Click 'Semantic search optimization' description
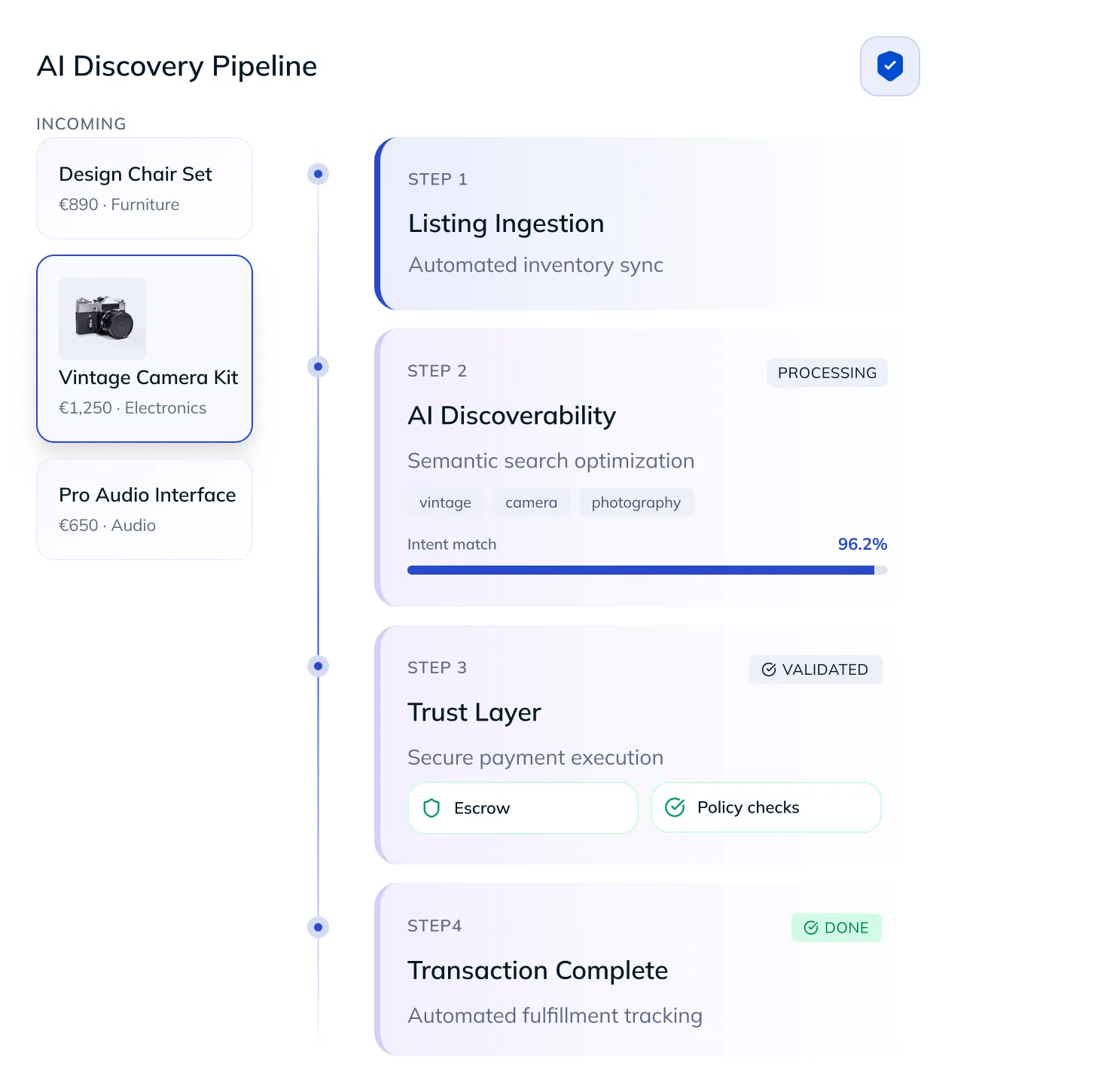 coord(550,461)
